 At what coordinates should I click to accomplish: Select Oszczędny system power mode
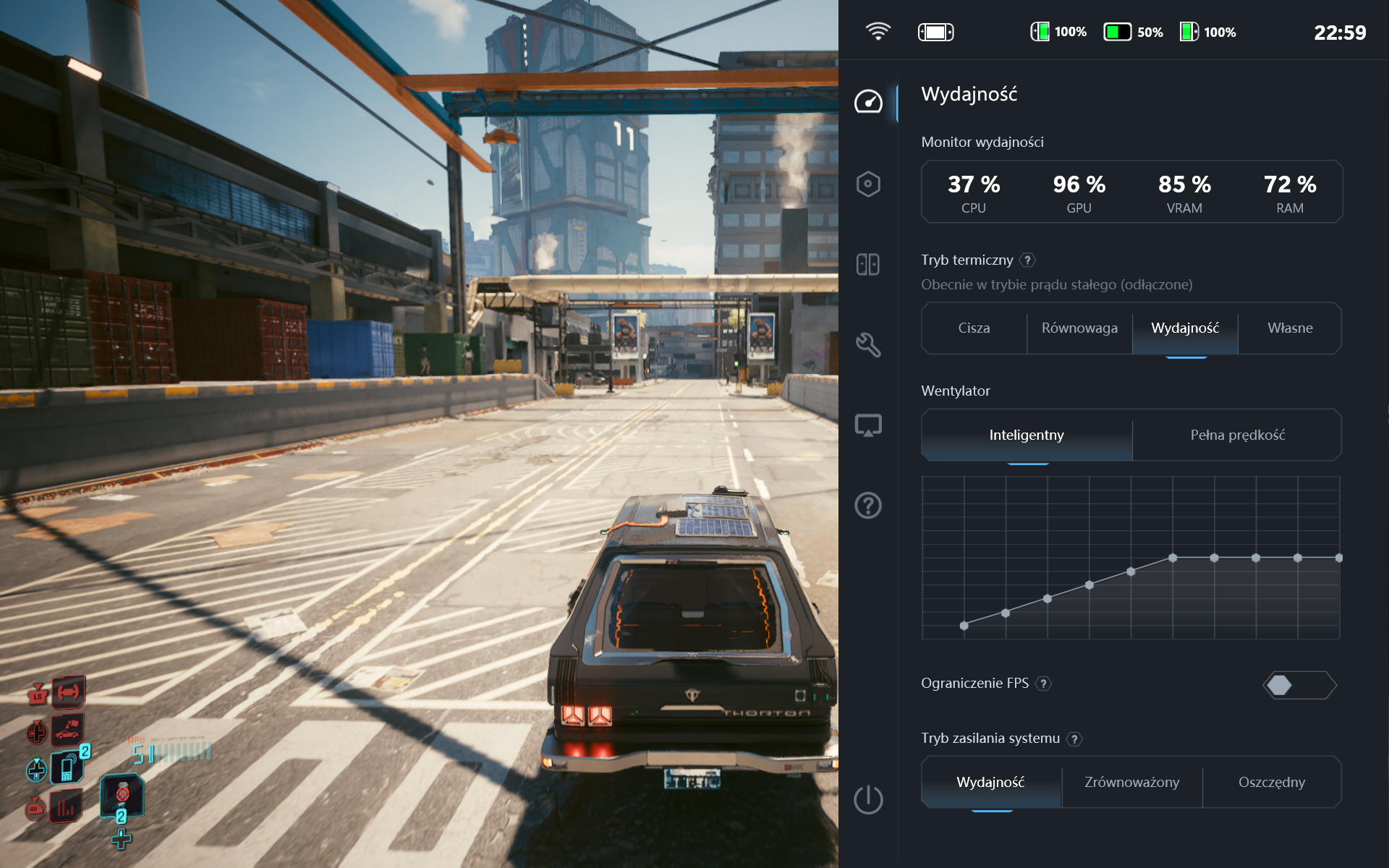pyautogui.click(x=1272, y=783)
